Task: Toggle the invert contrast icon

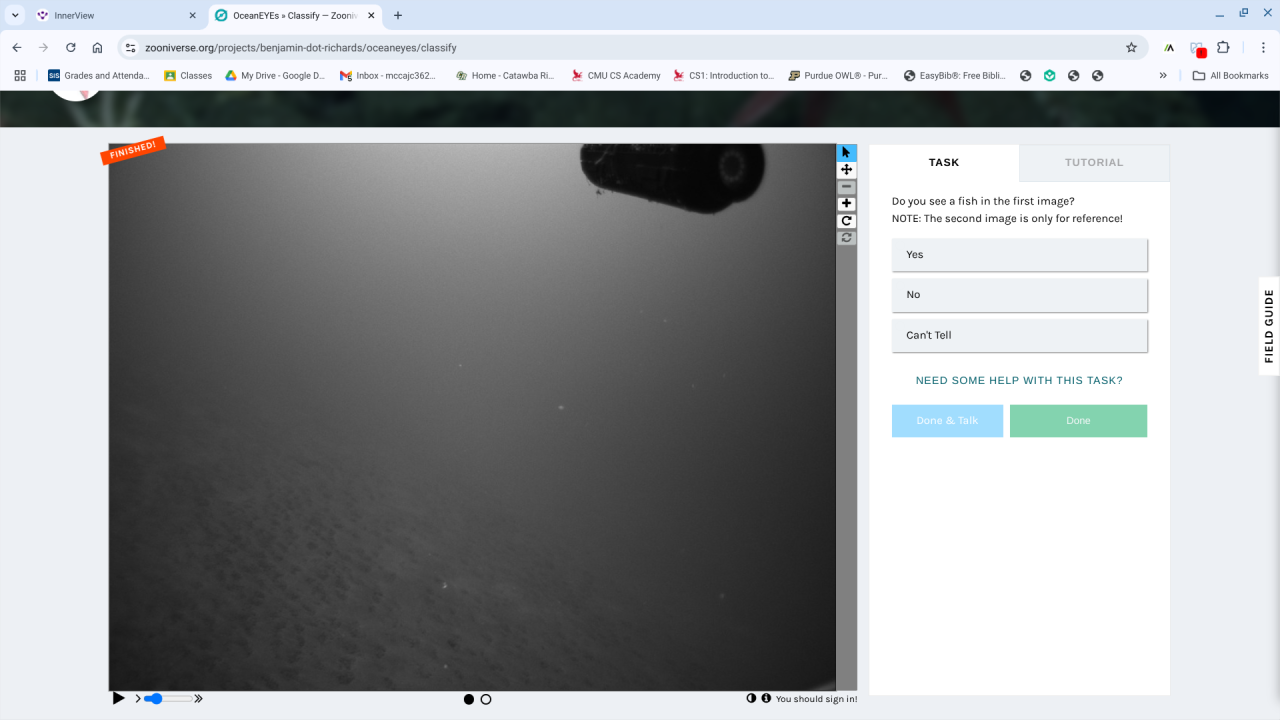Action: tap(751, 698)
